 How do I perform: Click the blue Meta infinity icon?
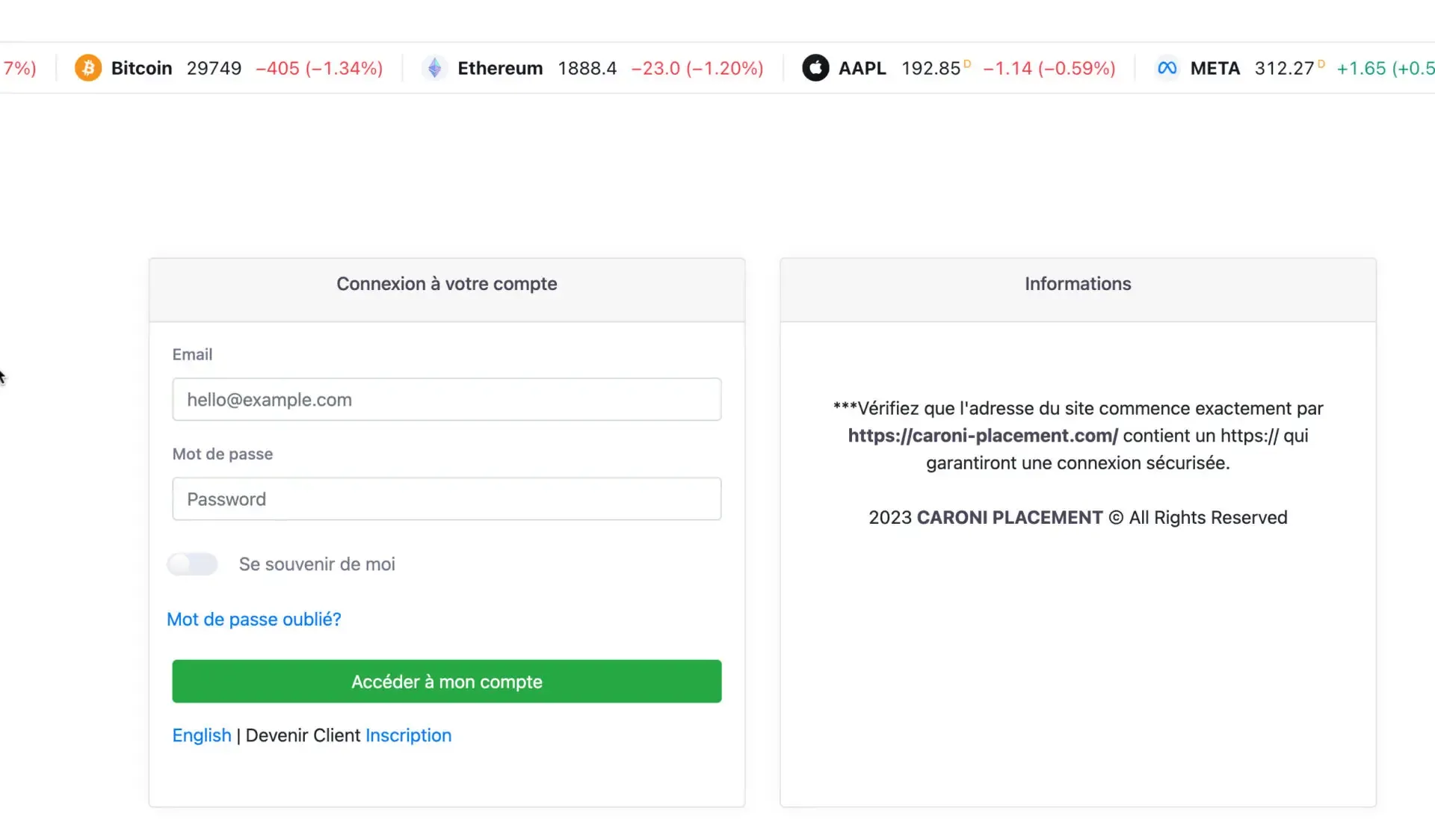pos(1167,68)
